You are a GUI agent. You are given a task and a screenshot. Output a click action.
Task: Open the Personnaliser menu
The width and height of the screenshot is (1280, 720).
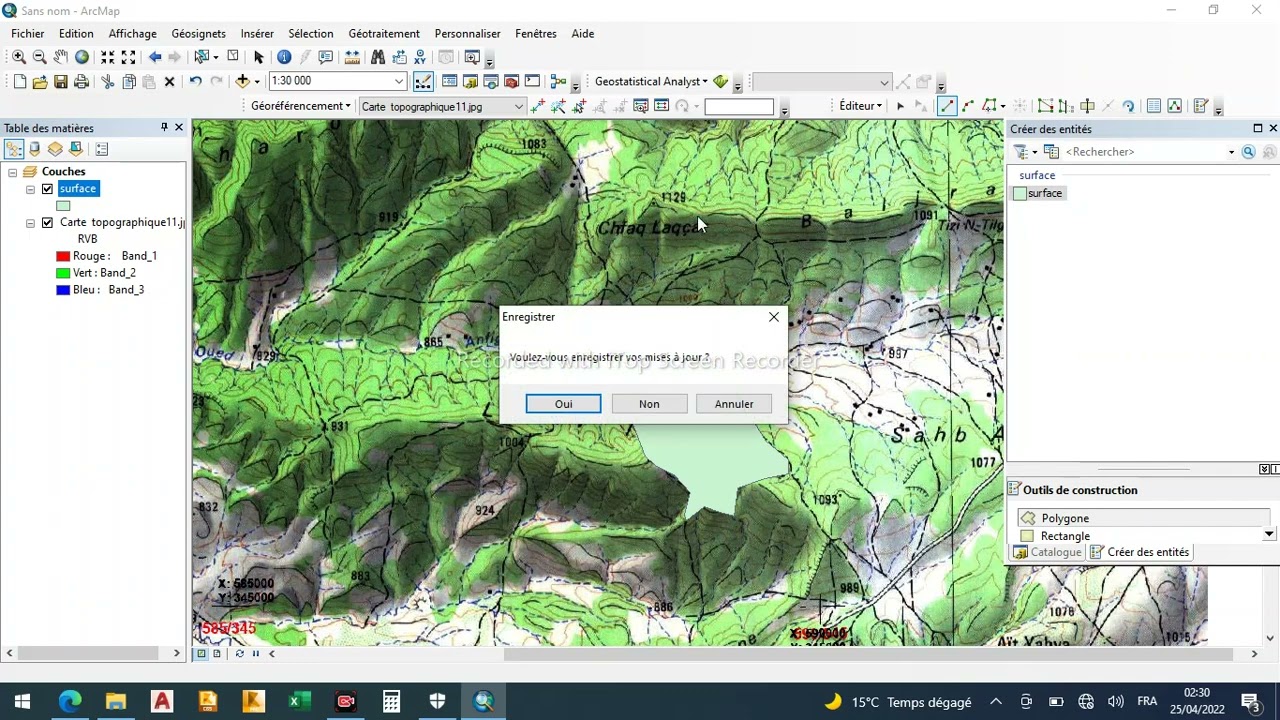point(467,33)
